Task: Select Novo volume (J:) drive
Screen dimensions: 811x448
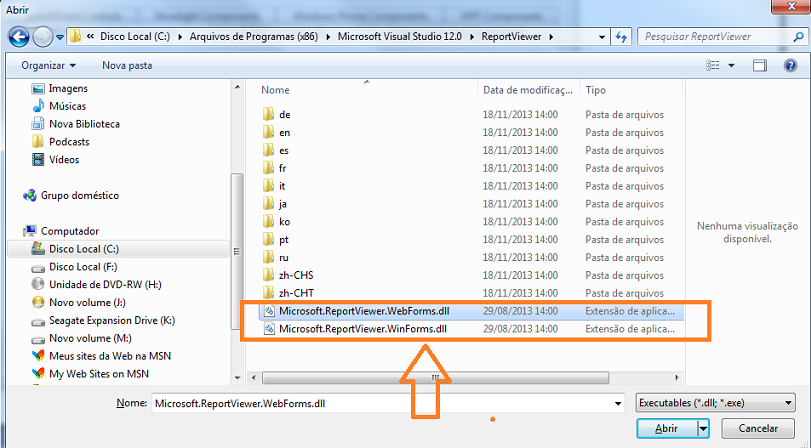Action: coord(78,303)
